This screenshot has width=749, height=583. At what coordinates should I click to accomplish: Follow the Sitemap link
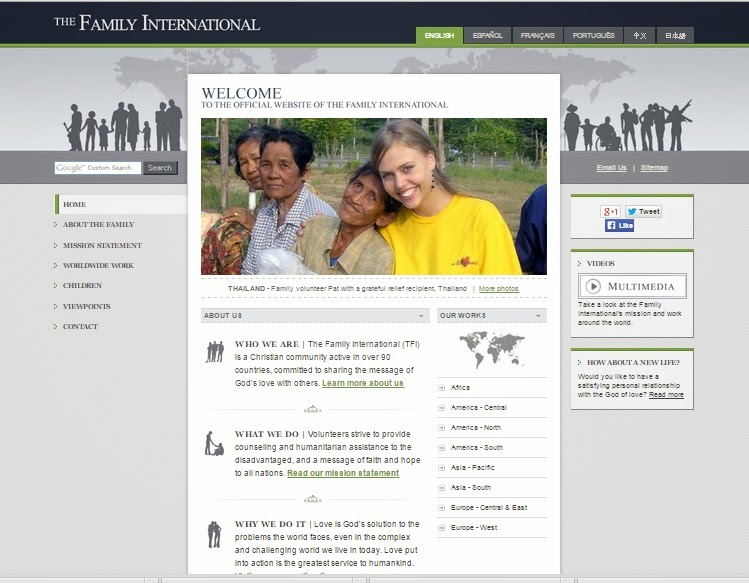pos(654,168)
